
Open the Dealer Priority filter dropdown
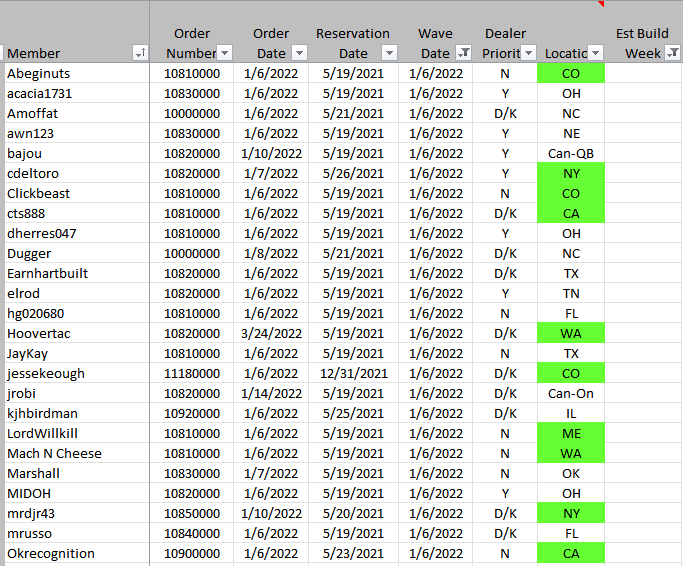(529, 53)
